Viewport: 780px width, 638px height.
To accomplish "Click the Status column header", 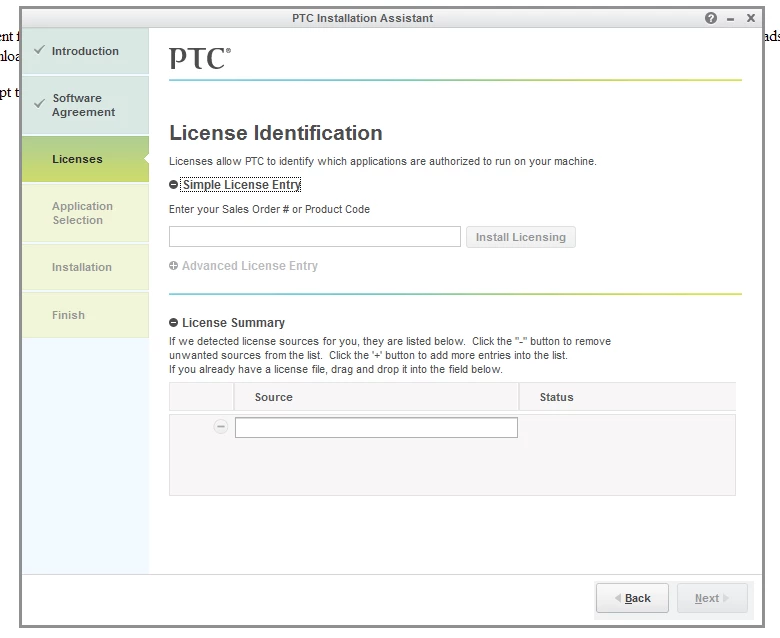I will (627, 397).
